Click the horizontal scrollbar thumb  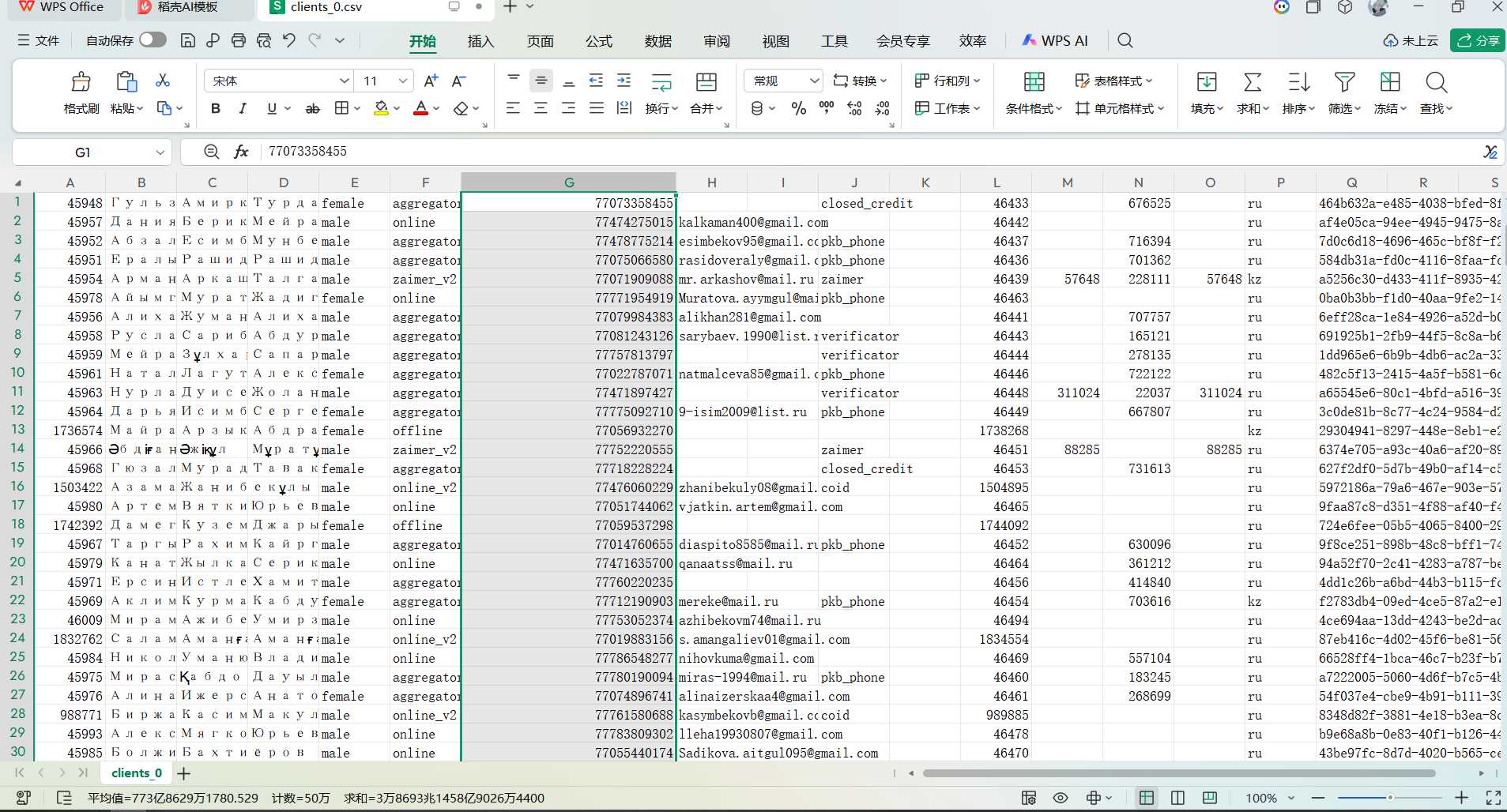point(1178,773)
